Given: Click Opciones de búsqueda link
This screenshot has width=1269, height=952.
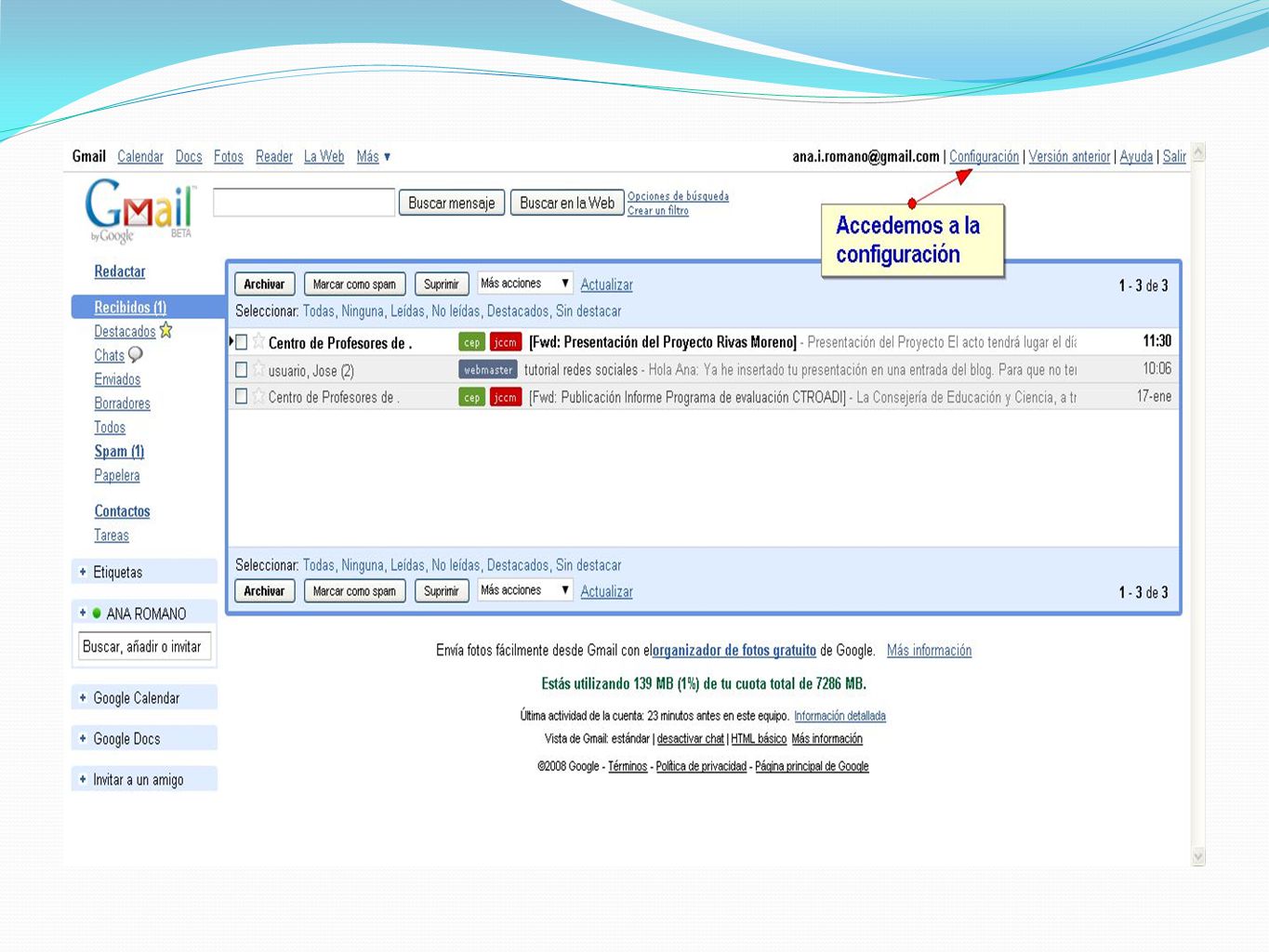Looking at the screenshot, I should 678,196.
